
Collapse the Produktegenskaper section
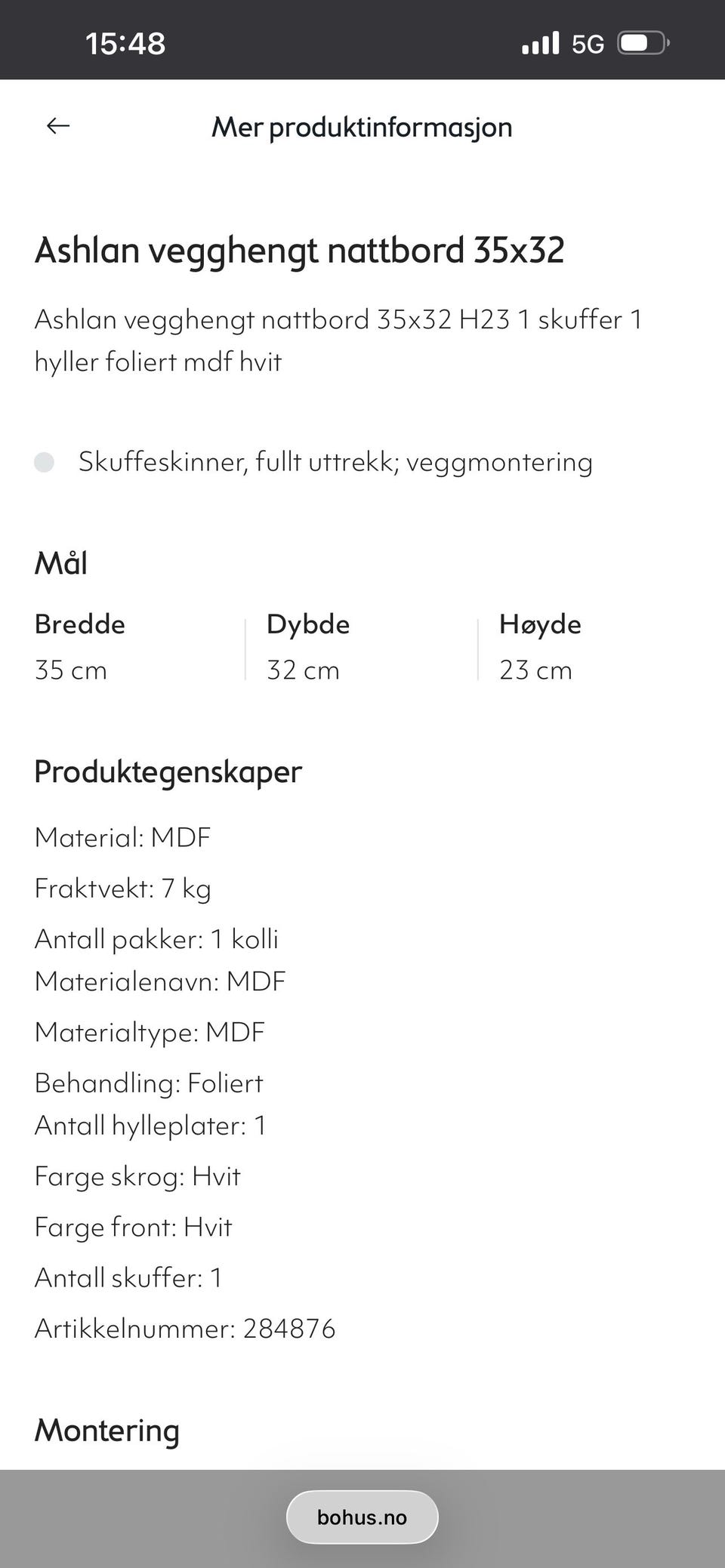pos(168,772)
